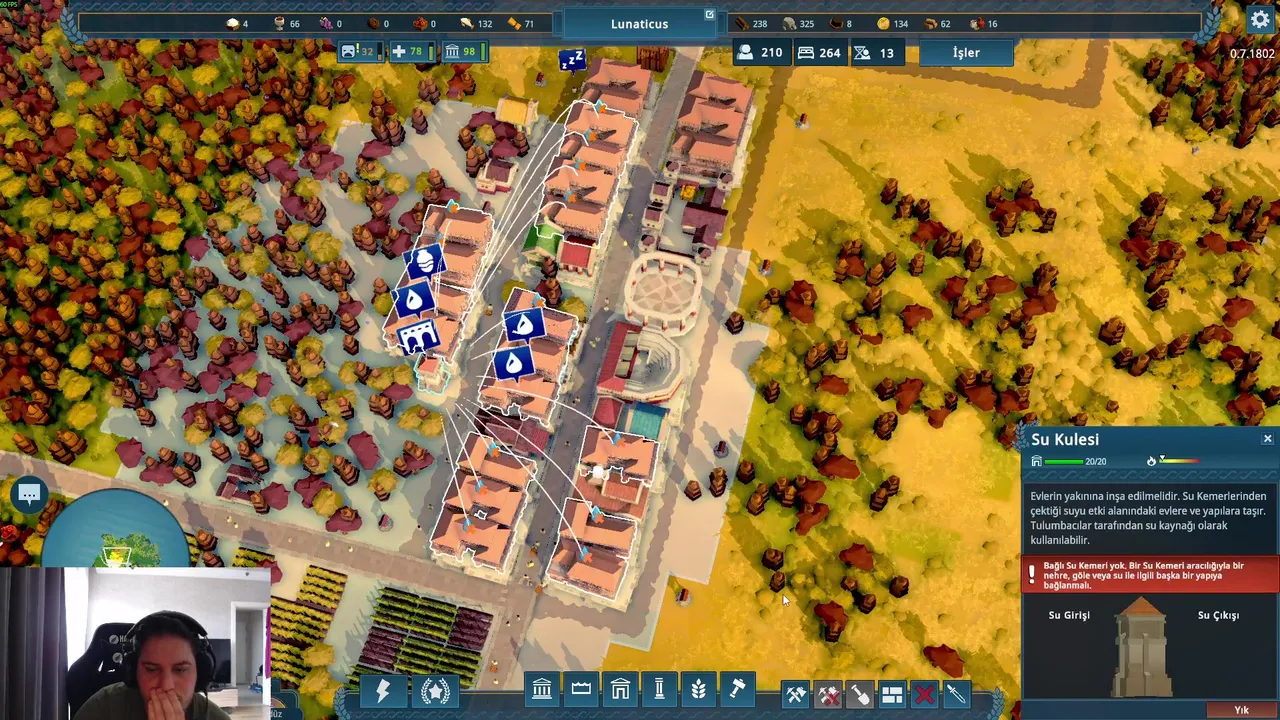Image resolution: width=1280 pixels, height=720 pixels.
Task: Close the Su Kulesi panel
Action: coord(1267,439)
